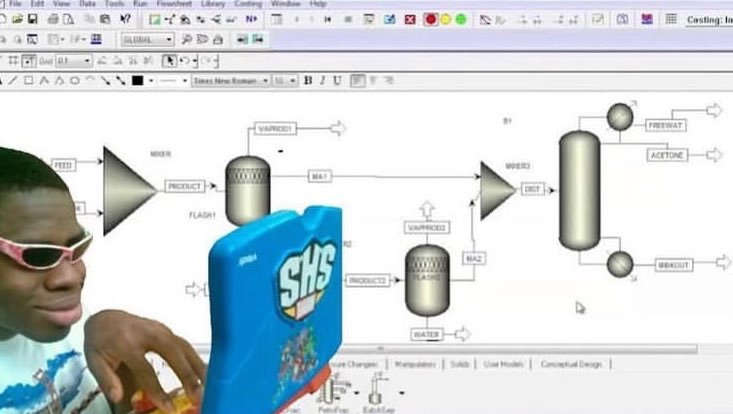Open print preview icon

[x=69, y=19]
